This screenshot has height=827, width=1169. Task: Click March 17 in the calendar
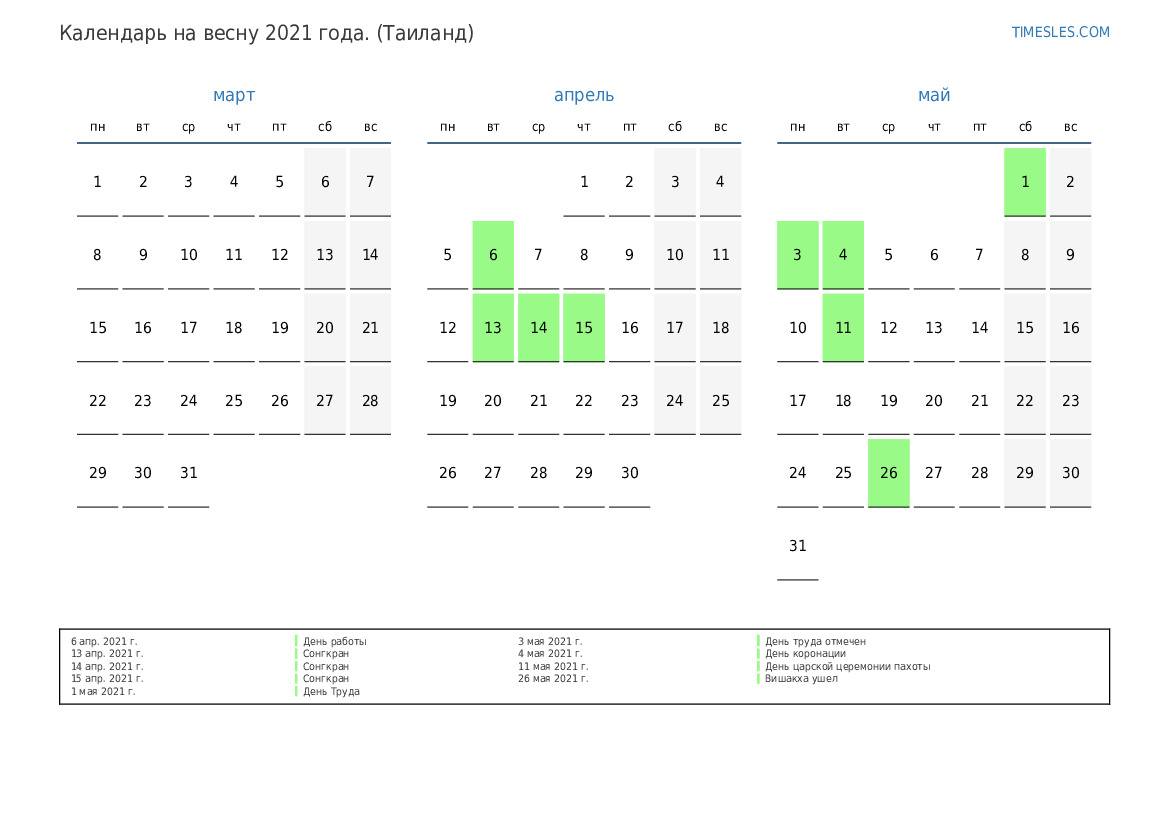(x=188, y=328)
